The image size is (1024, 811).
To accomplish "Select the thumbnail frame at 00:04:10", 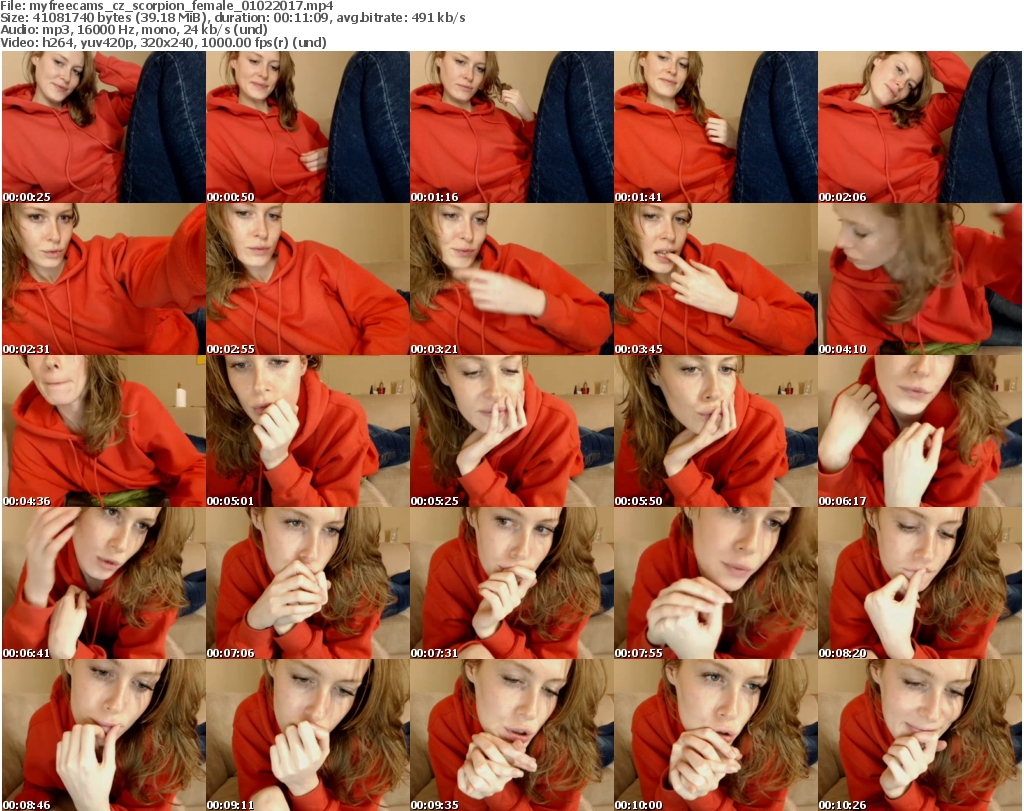I will click(x=920, y=279).
